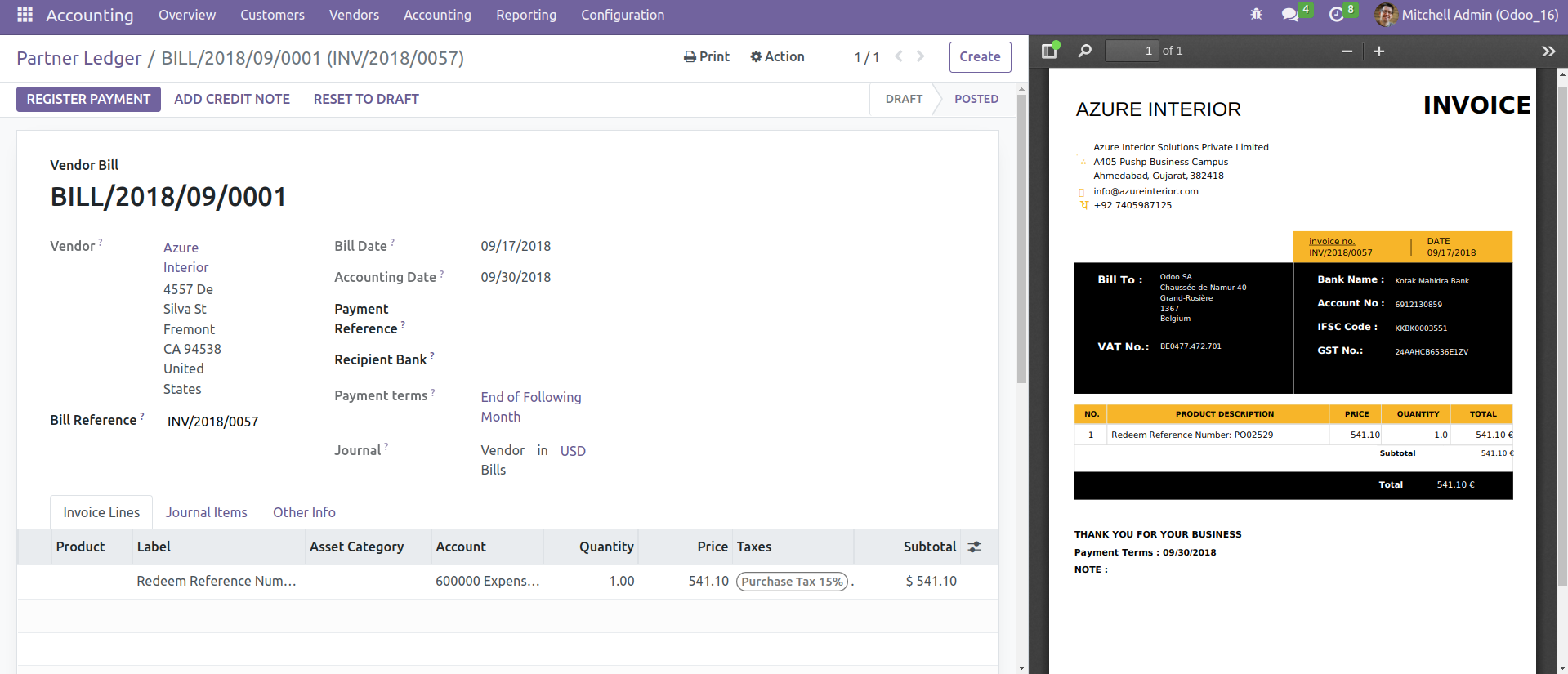Image resolution: width=1568 pixels, height=674 pixels.
Task: Click the Accounting app title
Action: click(90, 15)
